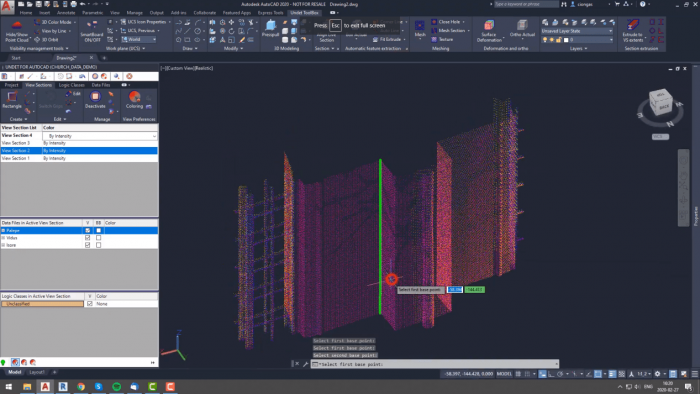This screenshot has width=700, height=394.
Task: Select View Section 3 row
Action: (x=79, y=143)
